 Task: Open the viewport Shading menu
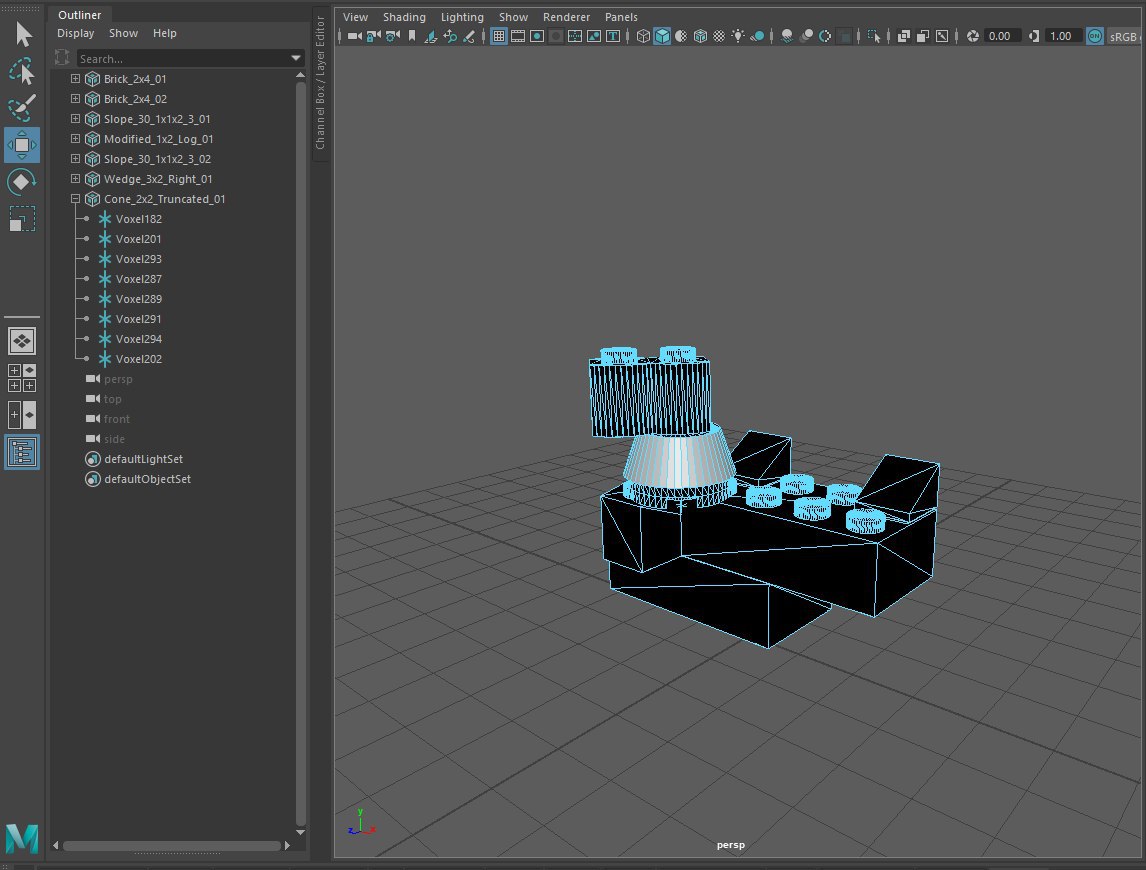tap(404, 17)
